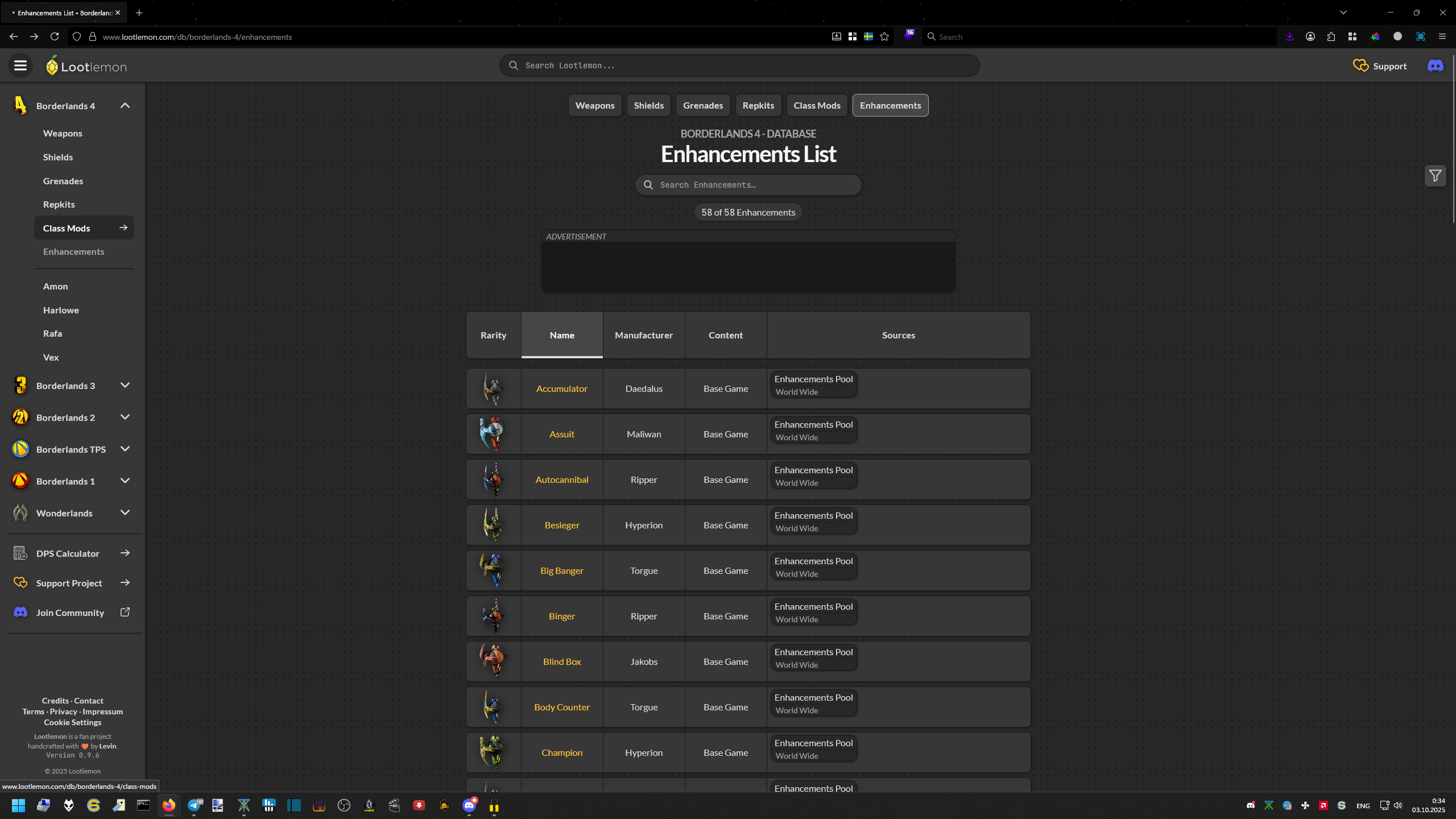Bookmark page with star icon
This screenshot has width=1456, height=819.
tap(884, 37)
